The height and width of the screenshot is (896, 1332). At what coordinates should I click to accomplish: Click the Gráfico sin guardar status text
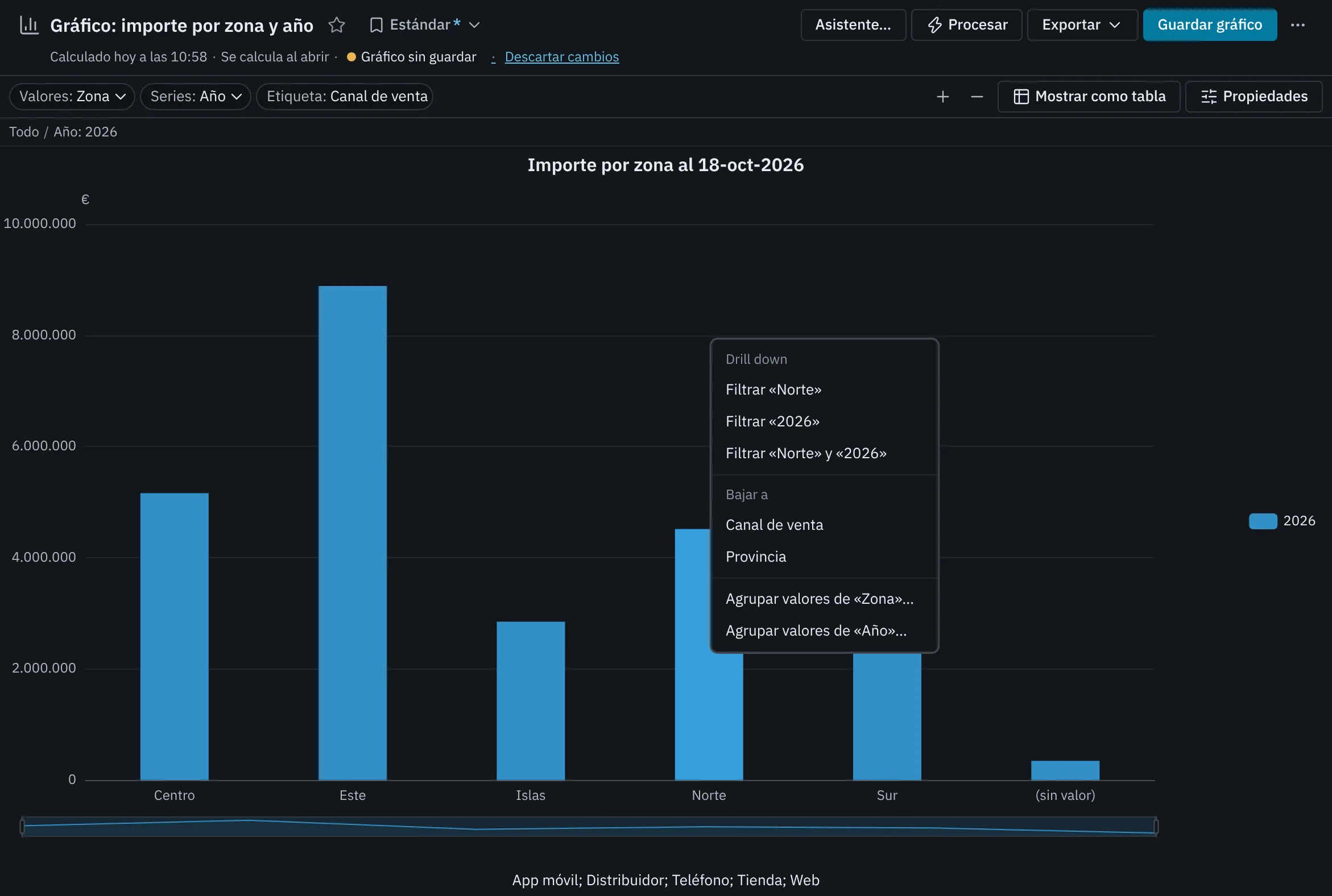coord(419,57)
